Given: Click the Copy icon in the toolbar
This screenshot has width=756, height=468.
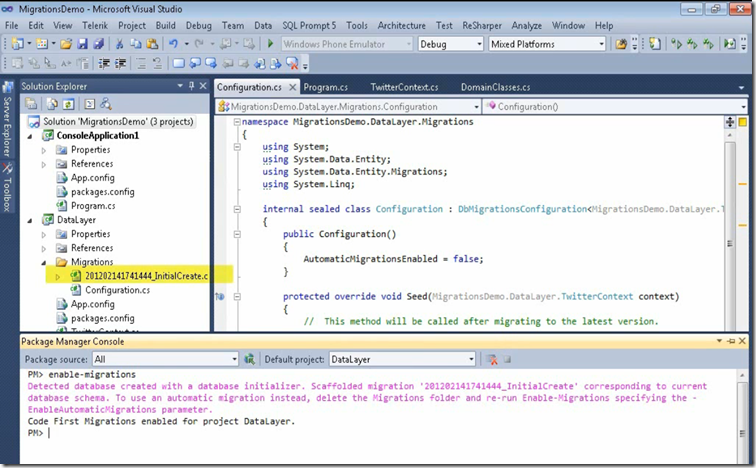Looking at the screenshot, I should coord(135,44).
